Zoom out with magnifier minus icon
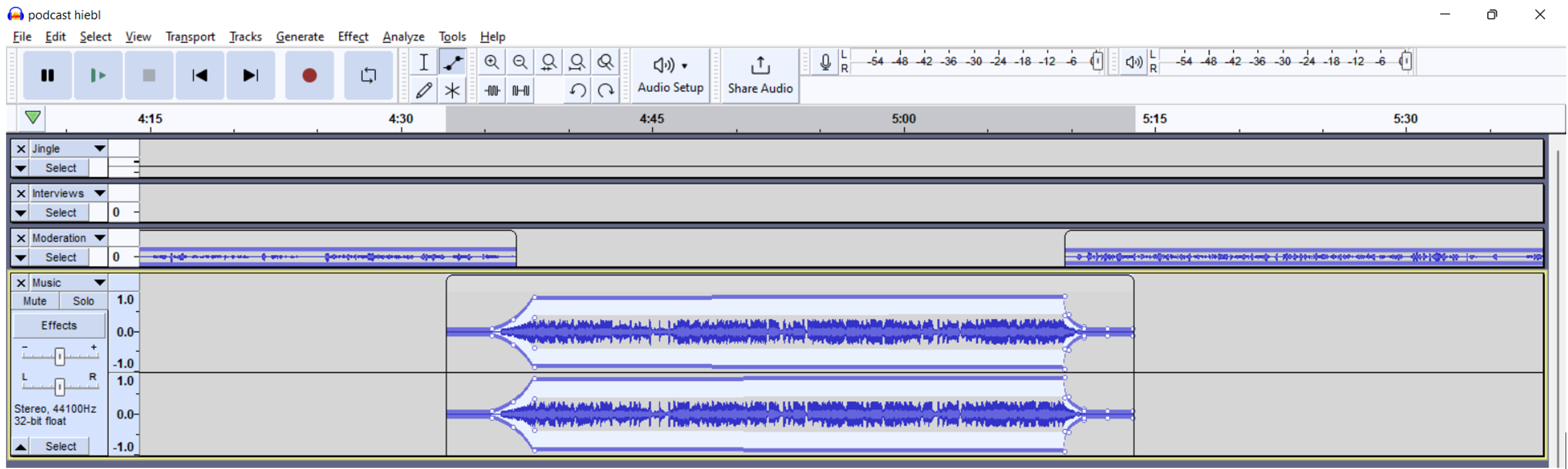The image size is (1568, 469). [x=520, y=62]
